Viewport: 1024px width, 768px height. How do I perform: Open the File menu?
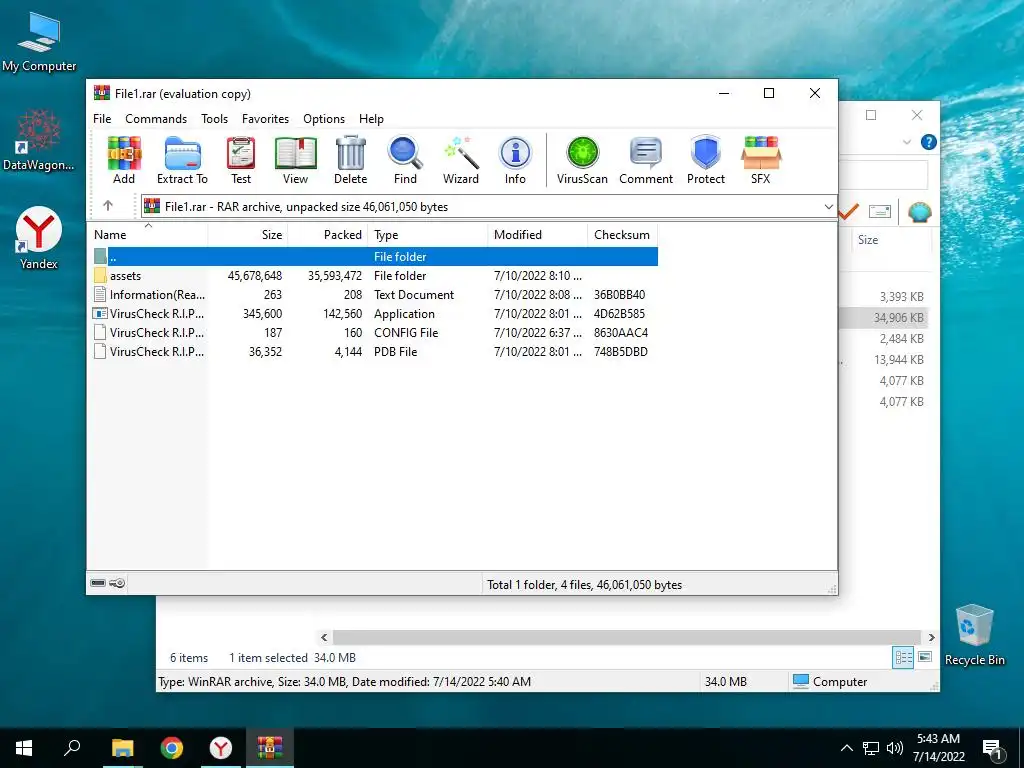(x=102, y=119)
